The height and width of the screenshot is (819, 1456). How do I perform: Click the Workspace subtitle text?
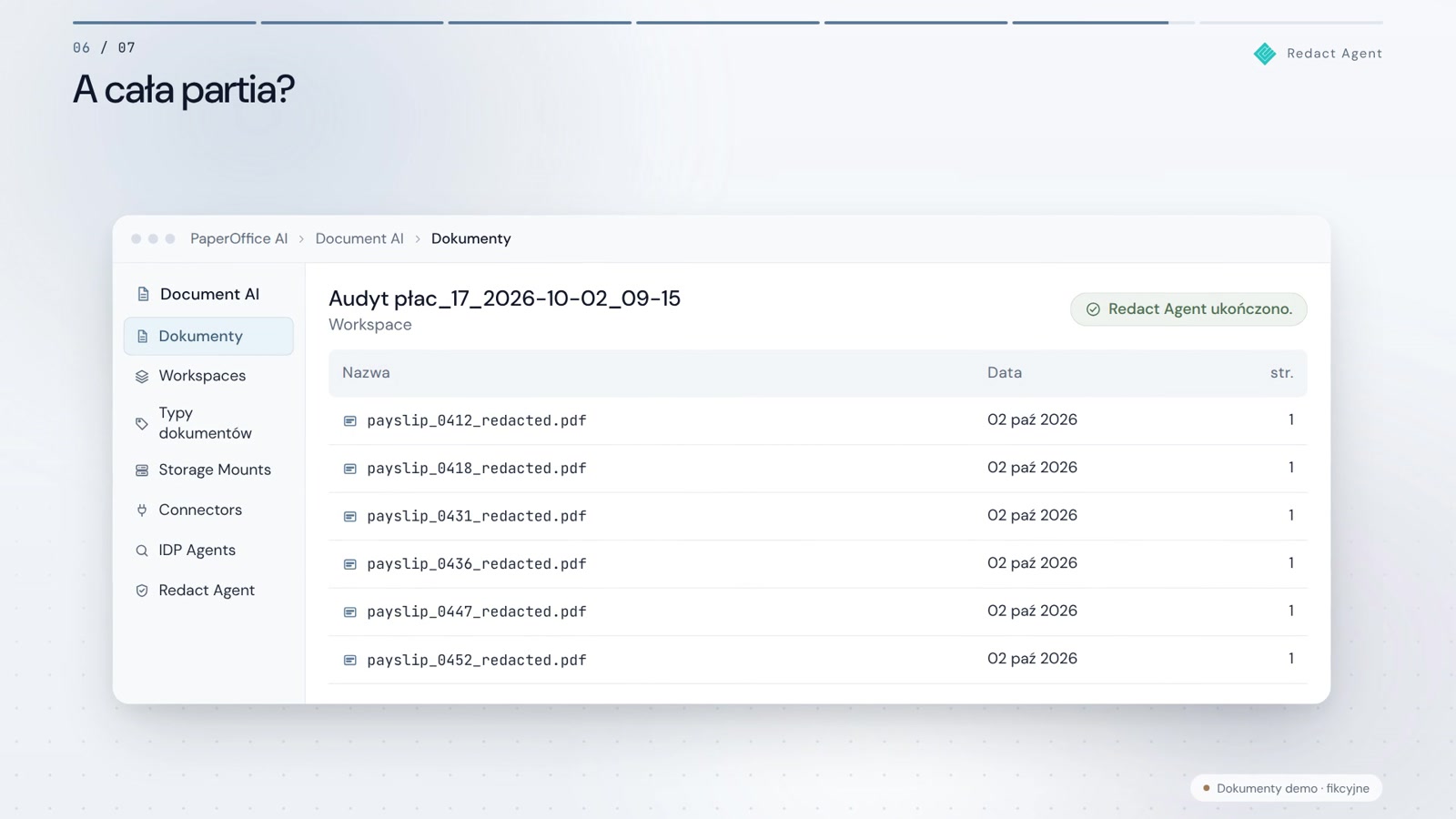pos(370,325)
